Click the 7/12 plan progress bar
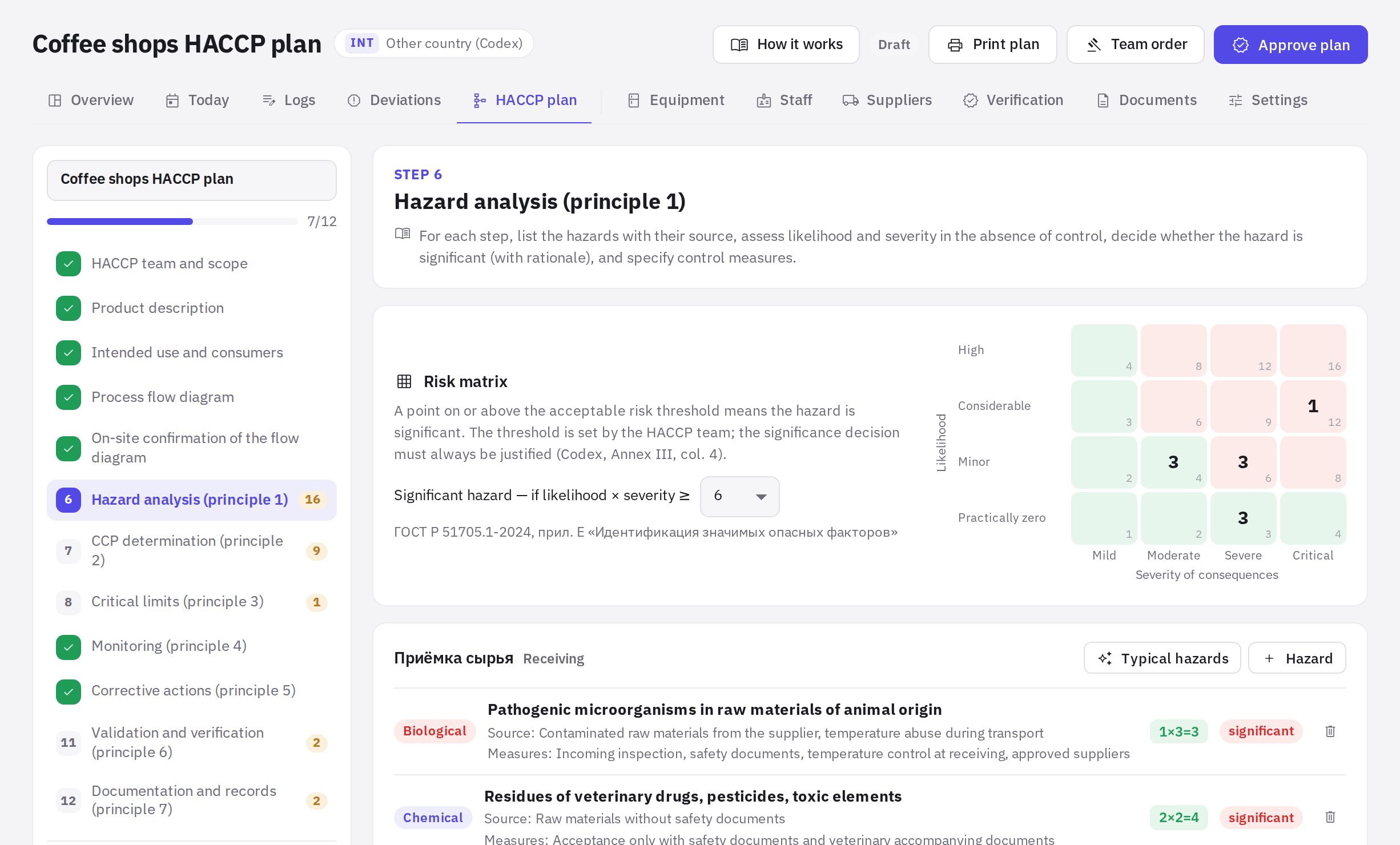The image size is (1400, 845). (172, 222)
